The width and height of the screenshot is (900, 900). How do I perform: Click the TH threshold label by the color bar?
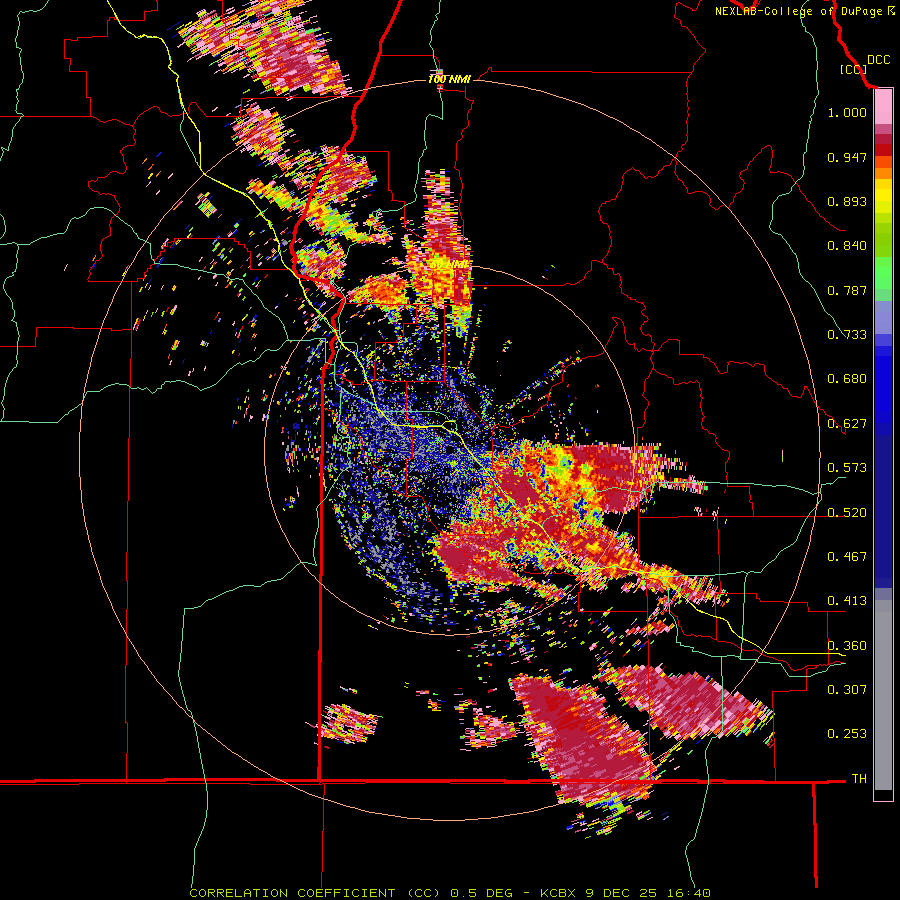point(859,779)
